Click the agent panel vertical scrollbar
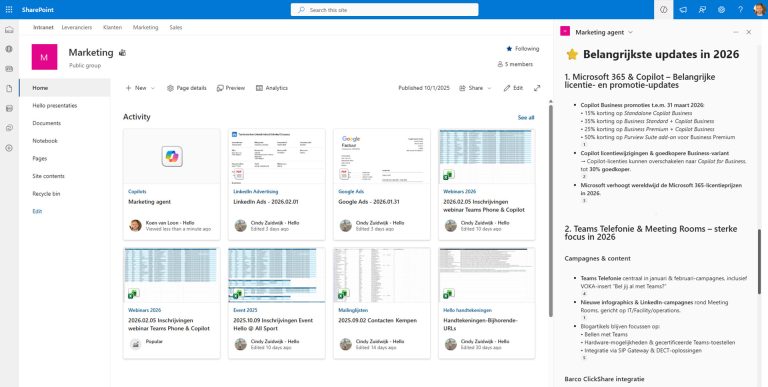Image resolution: width=768 pixels, height=387 pixels. tap(759, 261)
